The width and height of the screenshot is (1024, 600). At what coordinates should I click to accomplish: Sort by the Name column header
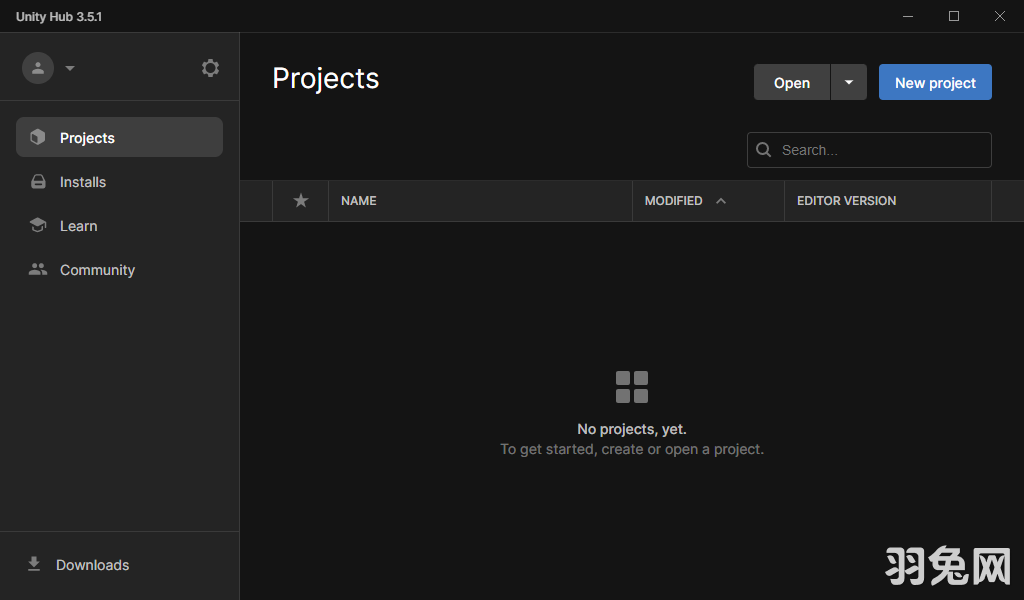(359, 201)
